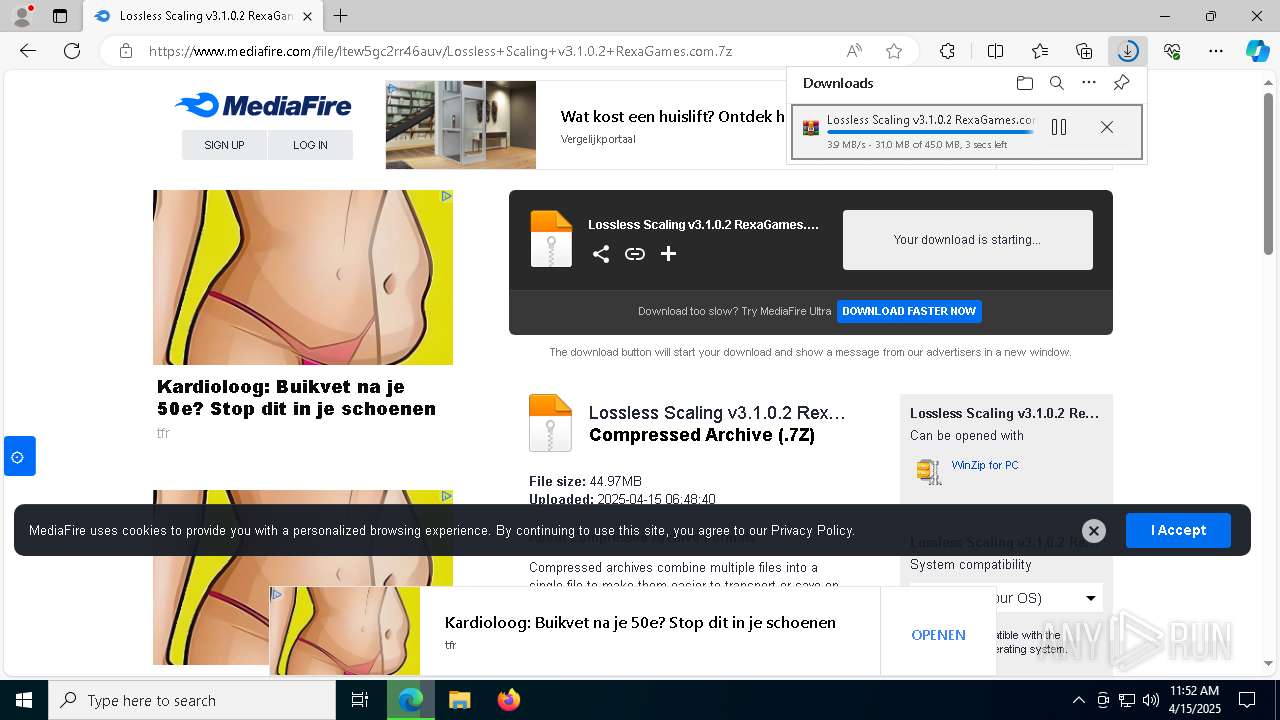Click Kardioloog ad headline in sidebar
Viewport: 1280px width, 720px height.
(x=296, y=397)
